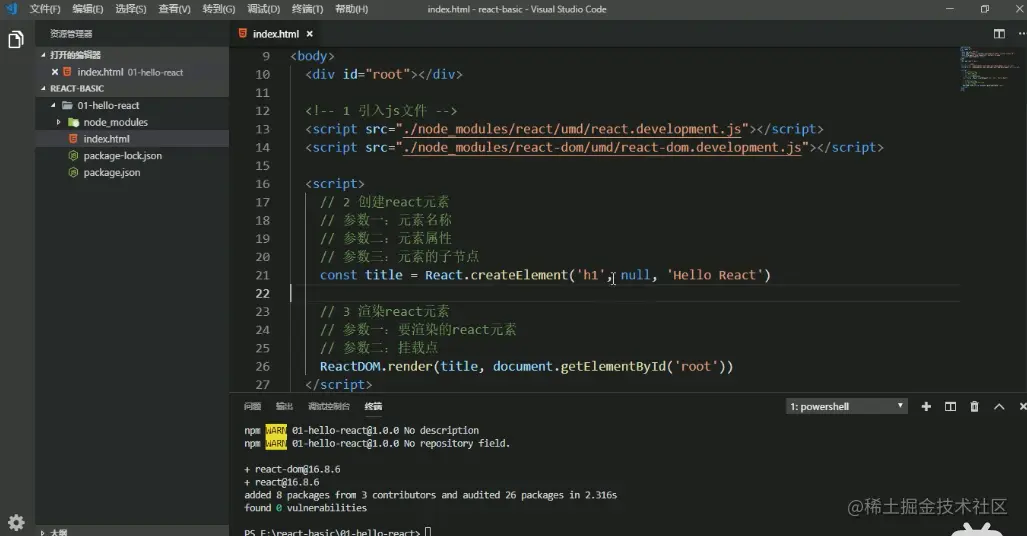Click the react-dom.development.js script path link
The height and width of the screenshot is (536, 1027).
[x=602, y=147]
